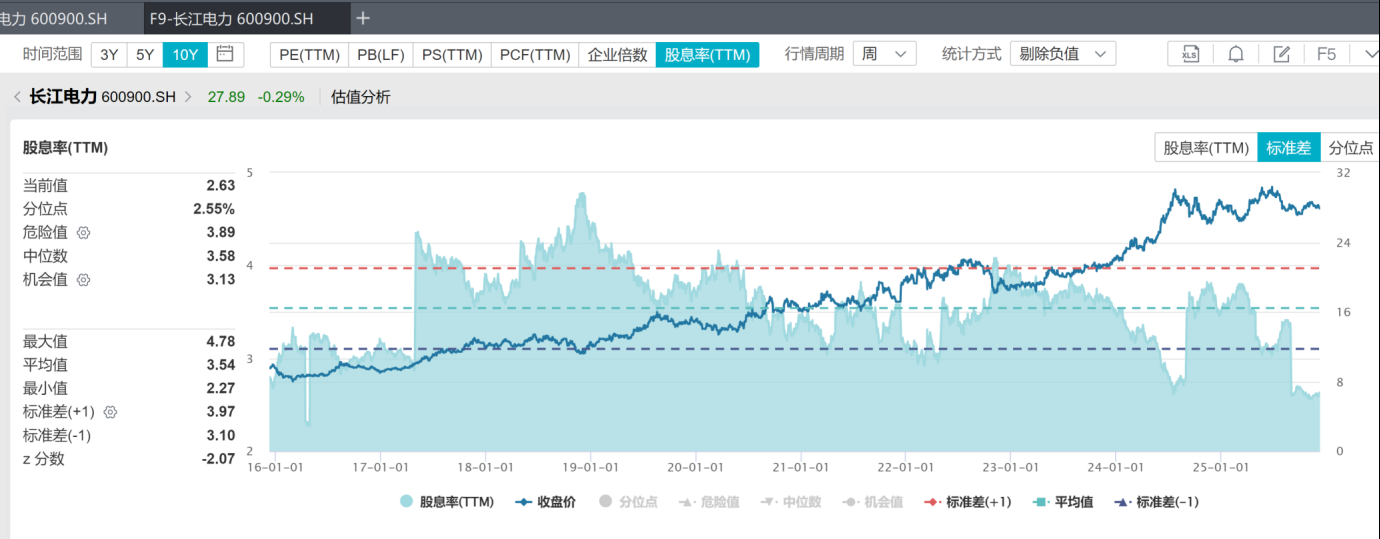This screenshot has width=1380, height=539.
Task: Click the bell alert icon
Action: [1236, 54]
